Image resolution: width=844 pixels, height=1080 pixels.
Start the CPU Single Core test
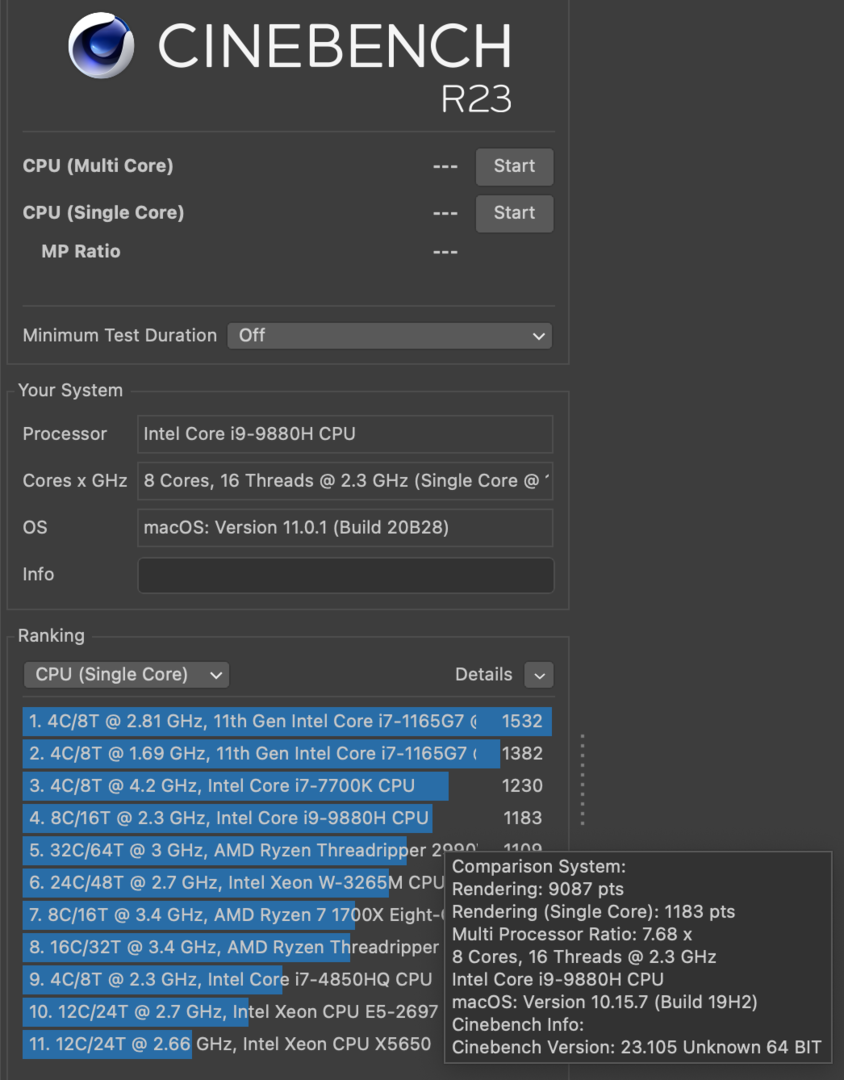click(514, 213)
